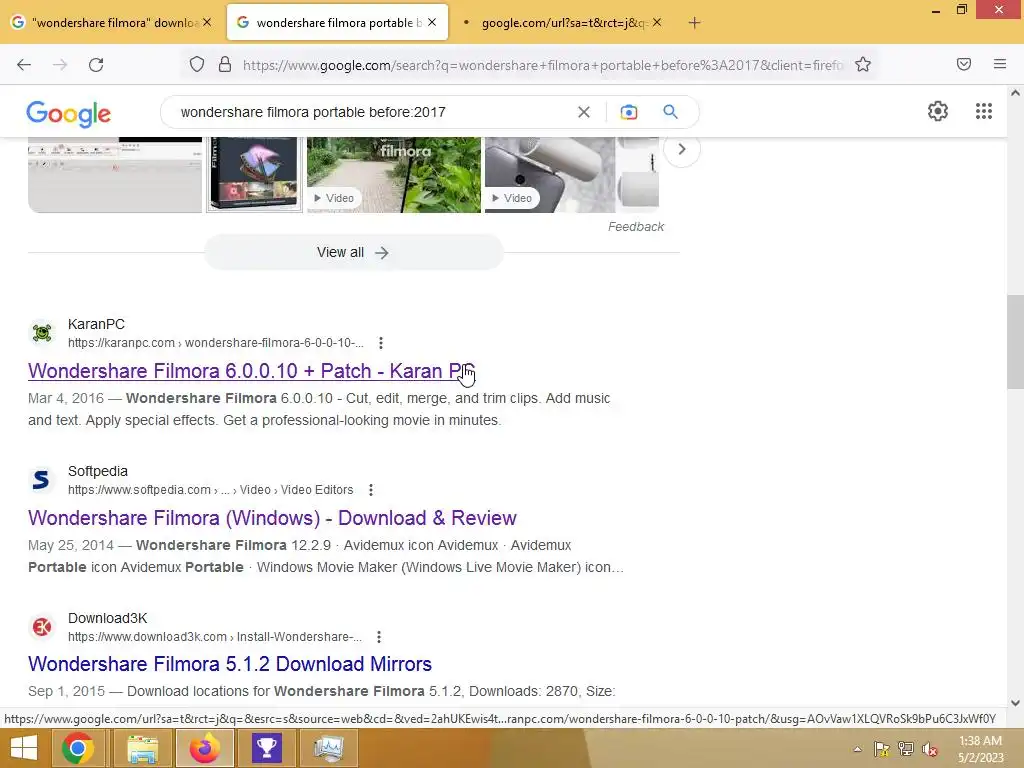
Task: Open tracking protection shield info
Action: pyautogui.click(x=197, y=65)
